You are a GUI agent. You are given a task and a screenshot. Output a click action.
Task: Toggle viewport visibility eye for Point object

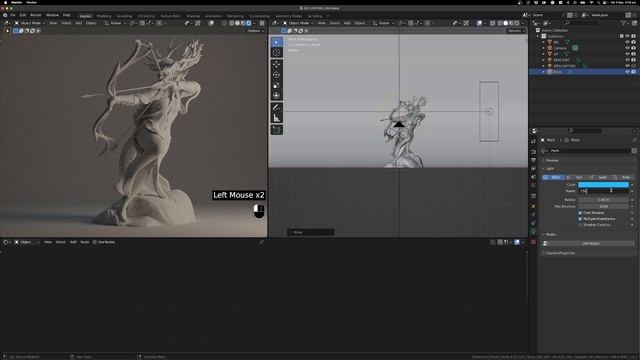(x=627, y=72)
